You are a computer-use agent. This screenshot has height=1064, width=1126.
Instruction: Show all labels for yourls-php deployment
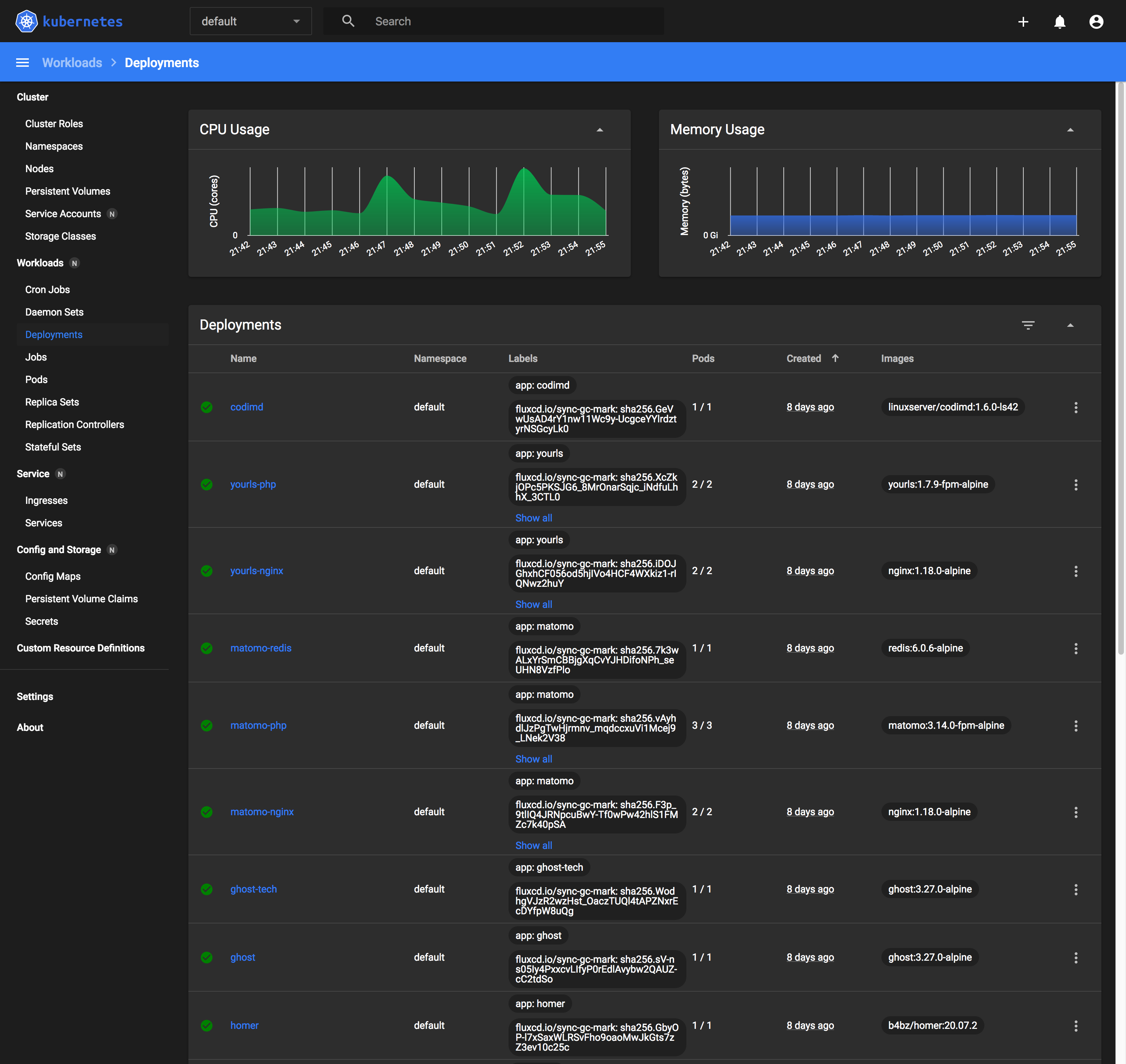click(x=534, y=518)
